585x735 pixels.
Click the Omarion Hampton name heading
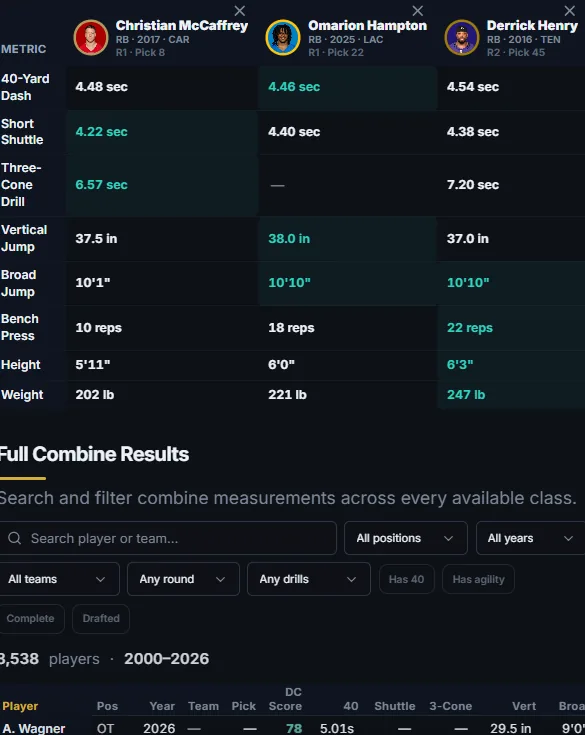click(368, 25)
